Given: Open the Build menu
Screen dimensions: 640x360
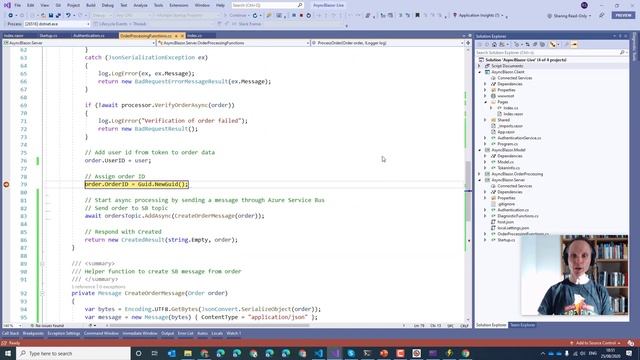Looking at the screenshot, I should tap(91, 5).
